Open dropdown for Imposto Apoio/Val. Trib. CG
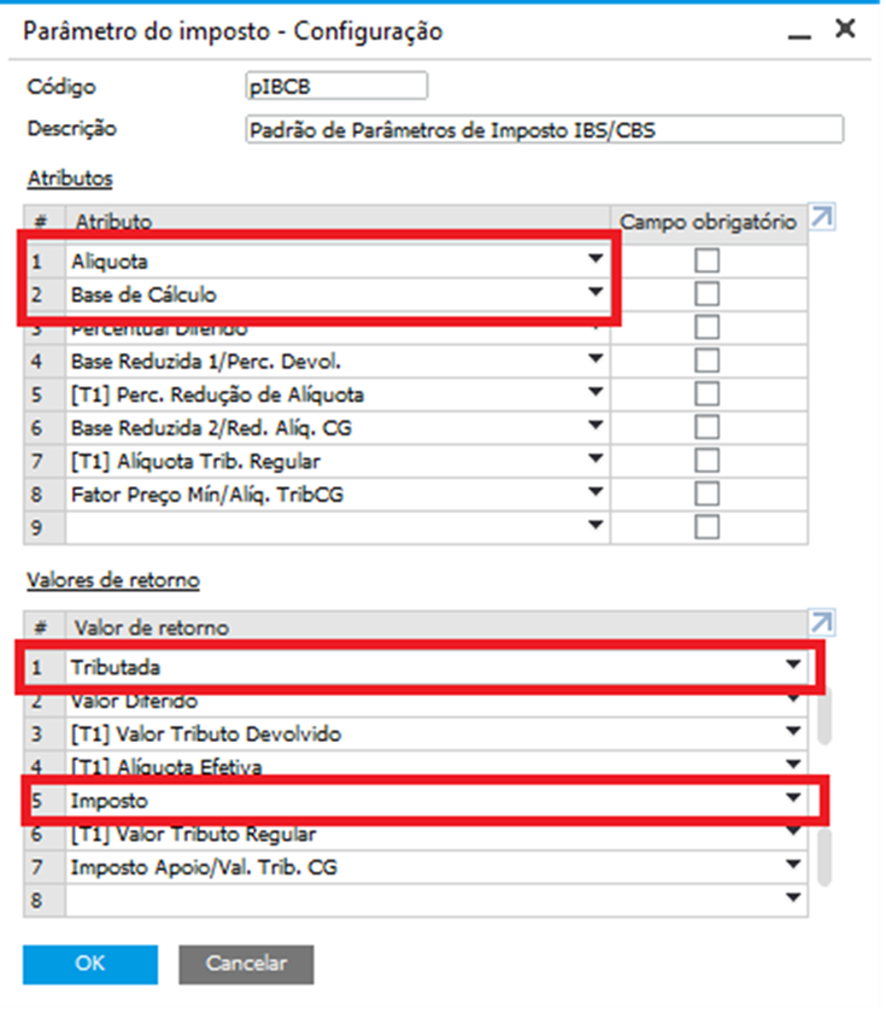Image resolution: width=886 pixels, height=1018 pixels. [x=793, y=866]
